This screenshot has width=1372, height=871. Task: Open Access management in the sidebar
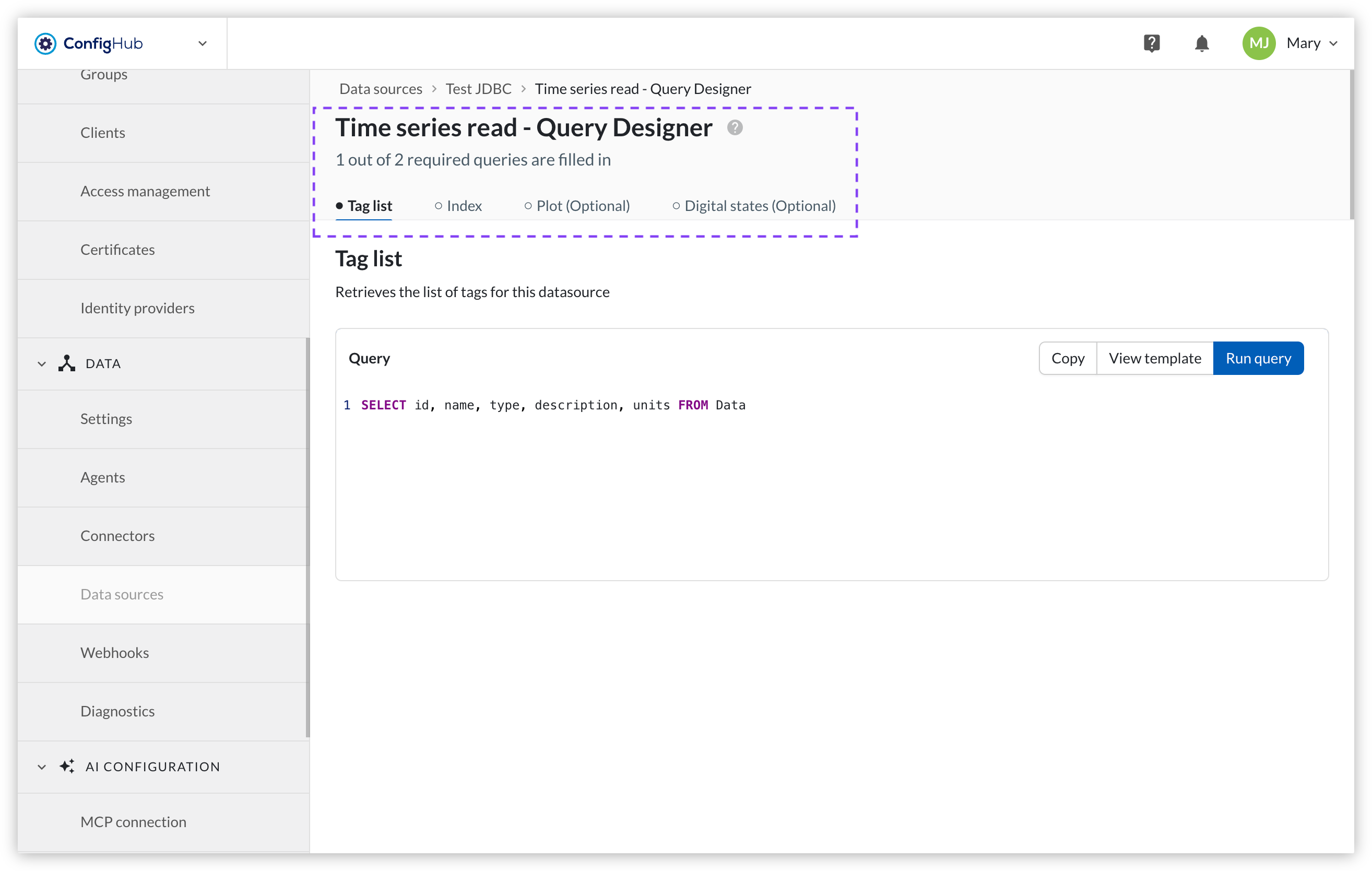click(x=163, y=192)
